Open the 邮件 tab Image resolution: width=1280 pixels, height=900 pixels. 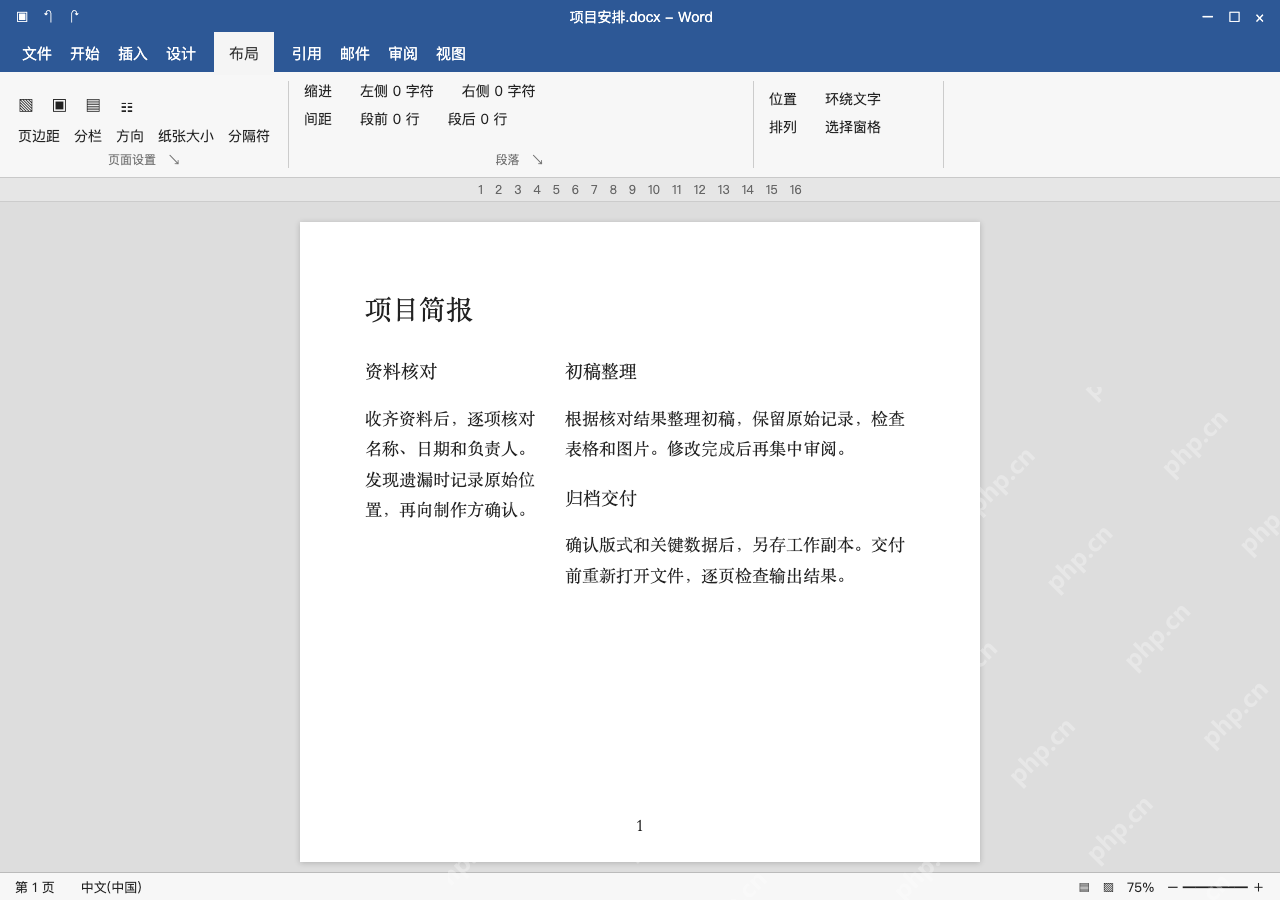[x=355, y=54]
